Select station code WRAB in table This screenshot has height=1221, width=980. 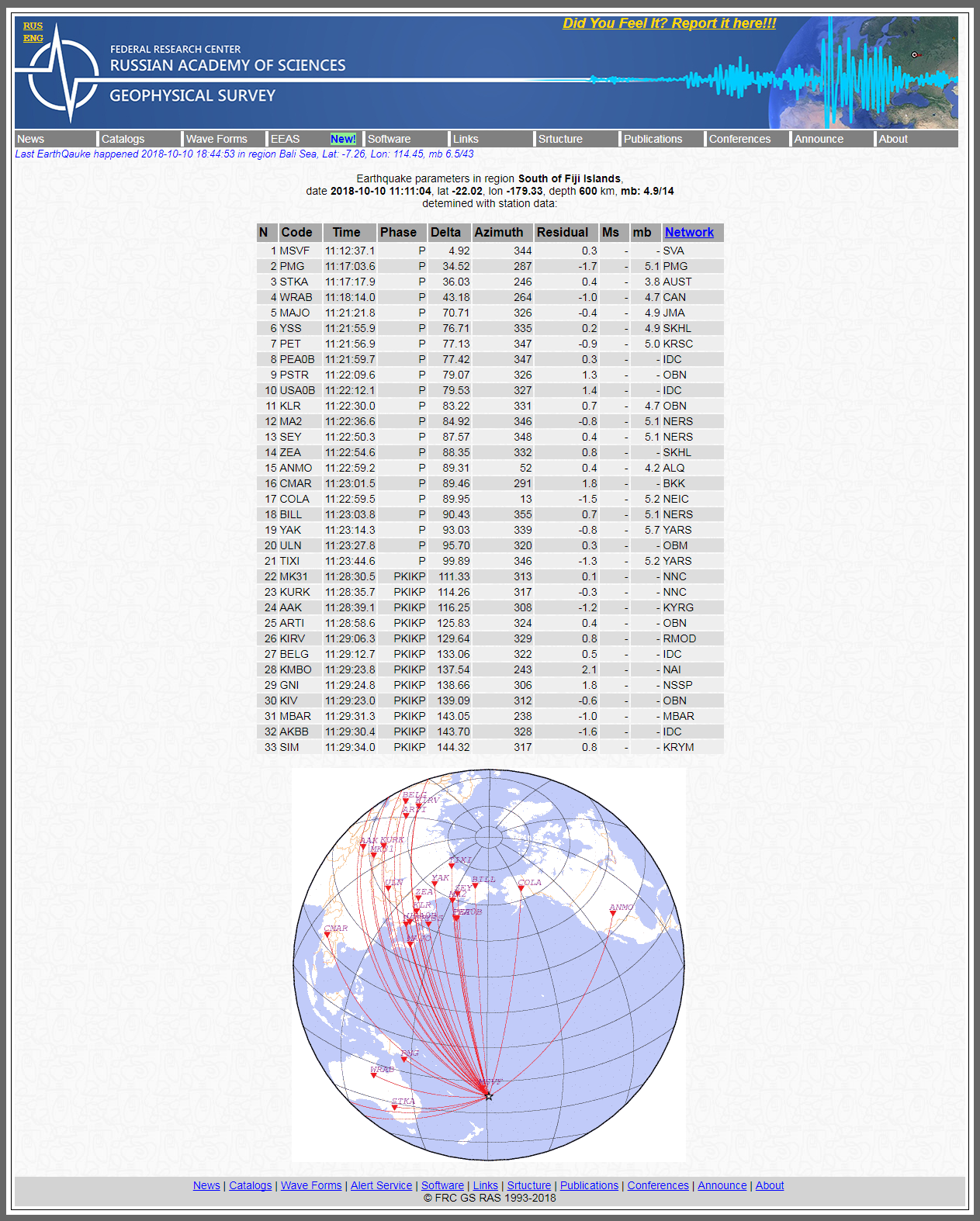pyautogui.click(x=296, y=297)
